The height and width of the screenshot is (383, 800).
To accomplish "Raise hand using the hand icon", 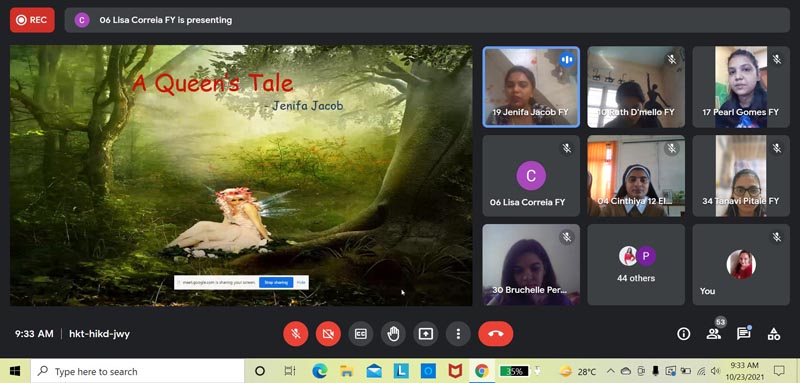I will [393, 334].
